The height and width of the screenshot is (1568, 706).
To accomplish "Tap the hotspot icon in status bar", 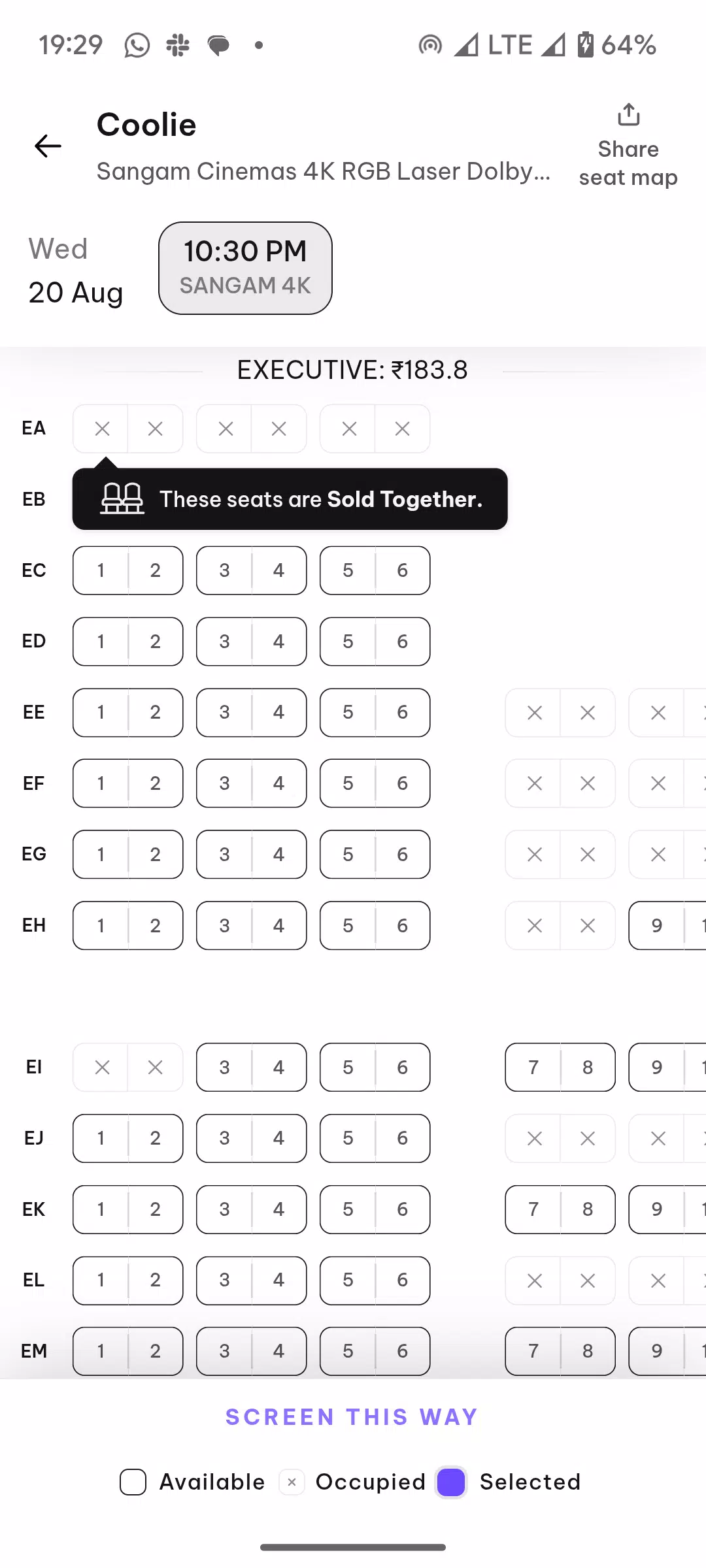I will tap(430, 45).
